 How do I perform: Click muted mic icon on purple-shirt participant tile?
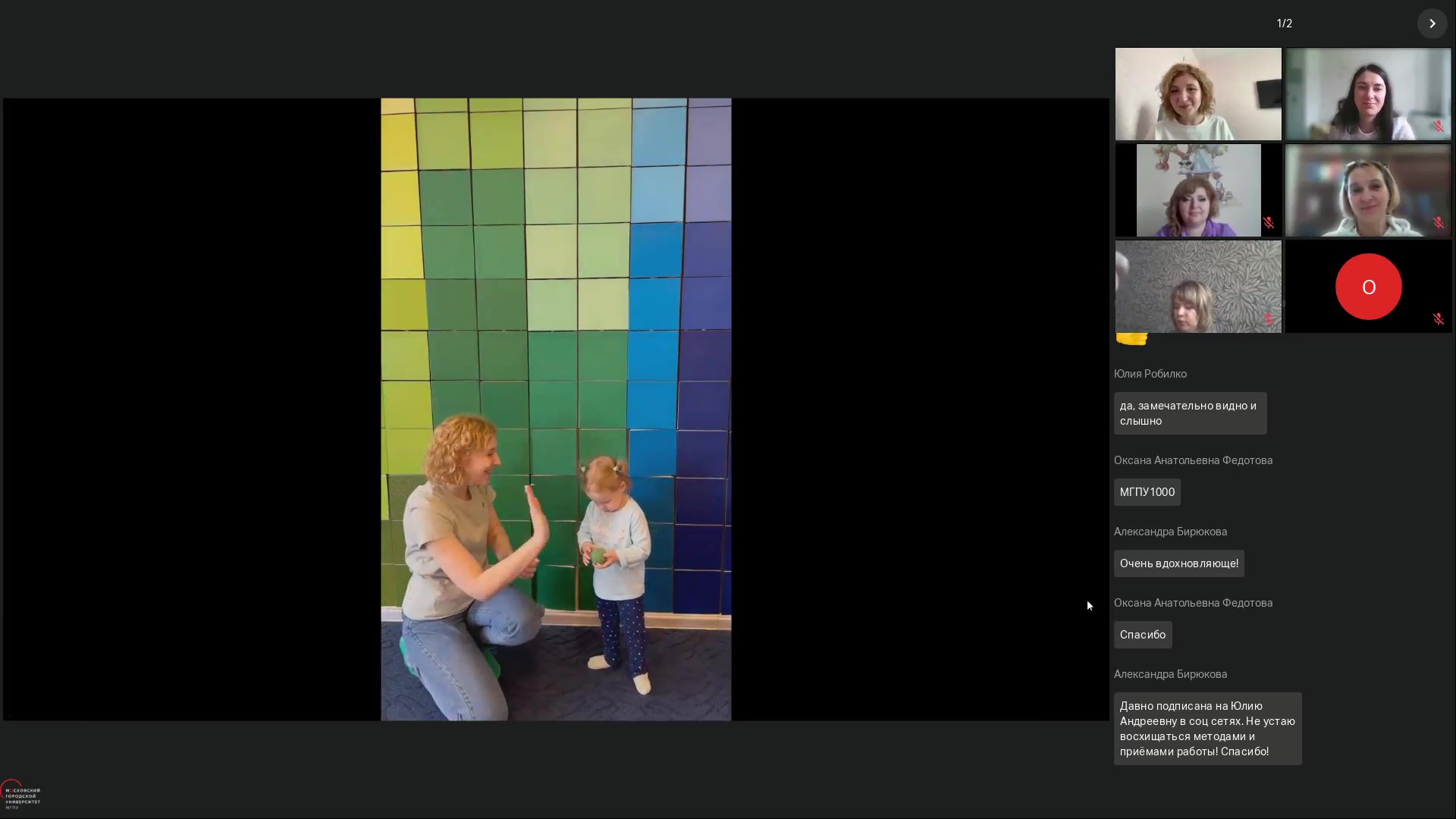point(1268,223)
